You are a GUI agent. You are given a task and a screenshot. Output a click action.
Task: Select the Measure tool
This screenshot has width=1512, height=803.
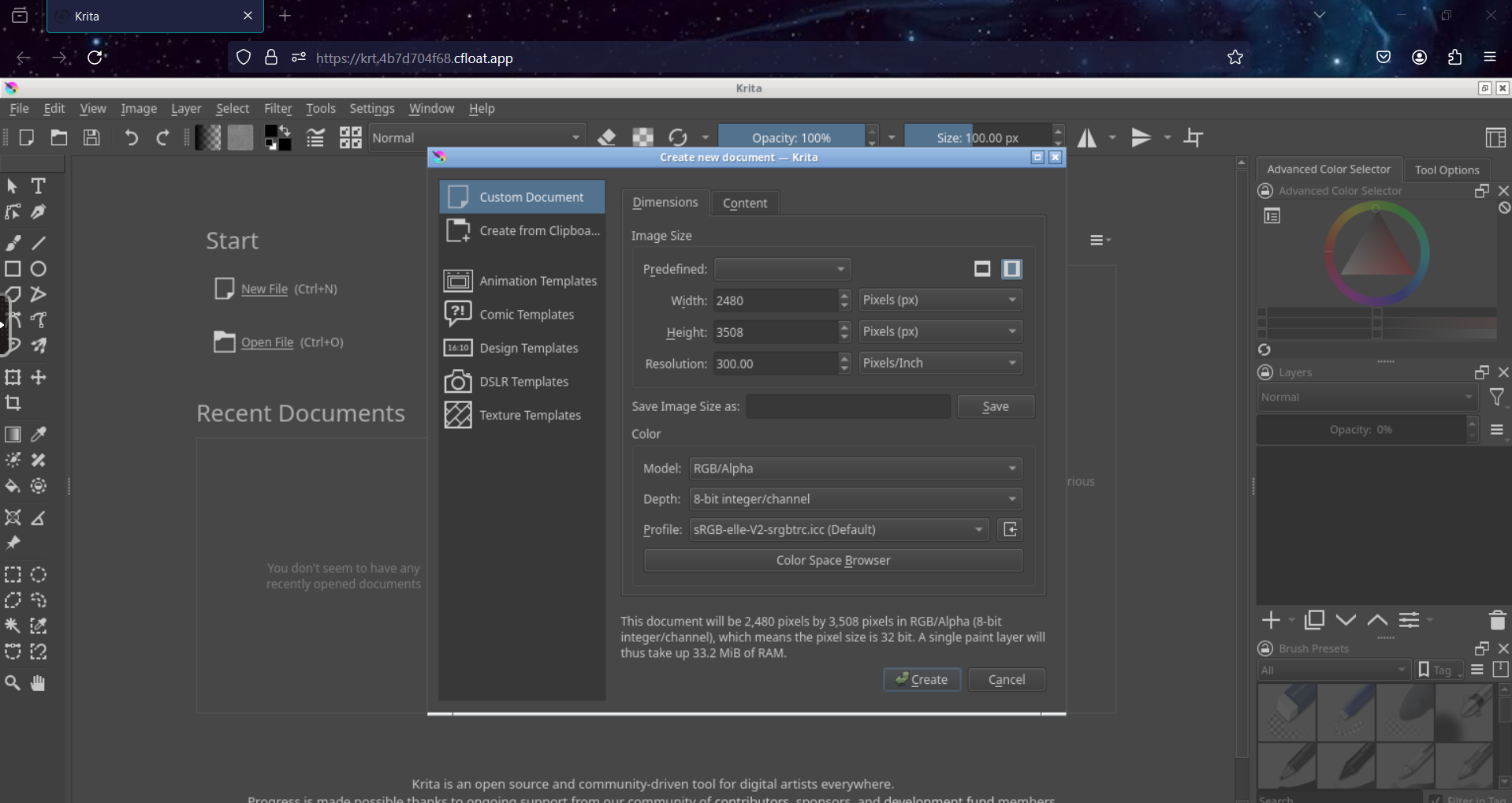38,518
